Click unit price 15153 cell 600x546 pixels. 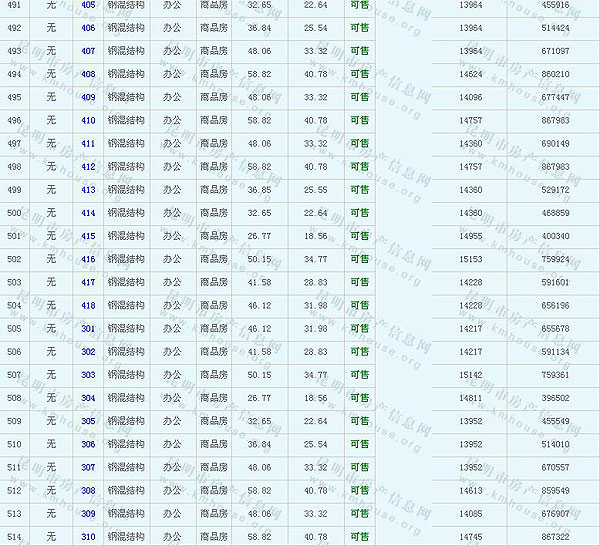[470, 259]
